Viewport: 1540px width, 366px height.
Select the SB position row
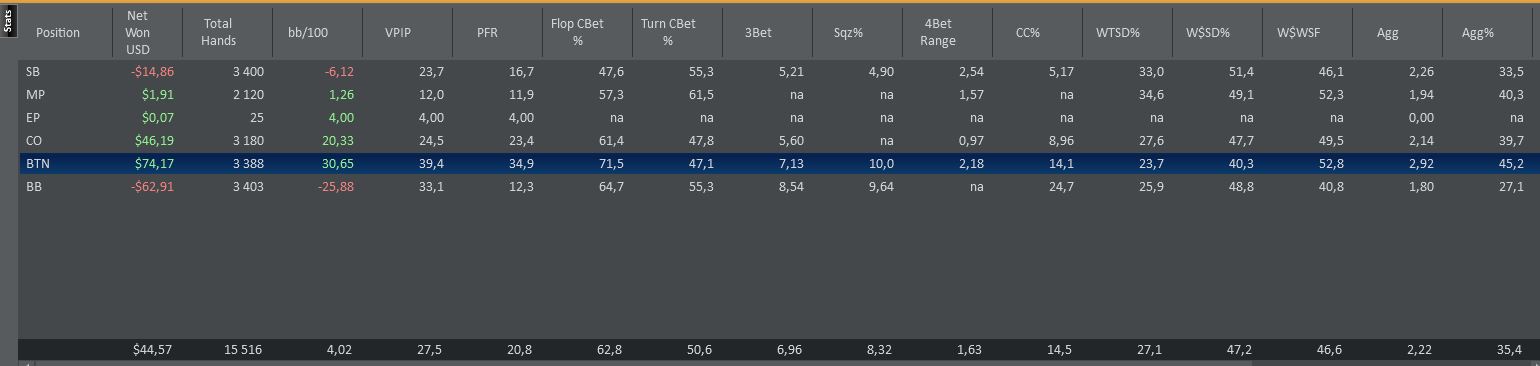pos(779,72)
